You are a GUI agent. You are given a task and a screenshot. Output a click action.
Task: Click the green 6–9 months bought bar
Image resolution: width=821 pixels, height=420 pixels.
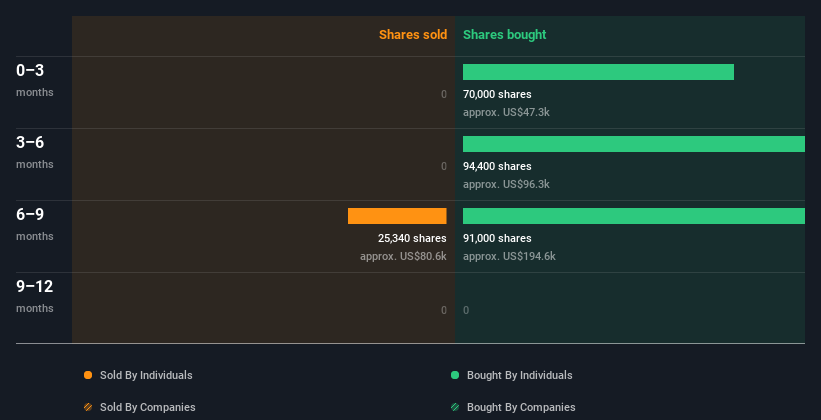coord(633,216)
